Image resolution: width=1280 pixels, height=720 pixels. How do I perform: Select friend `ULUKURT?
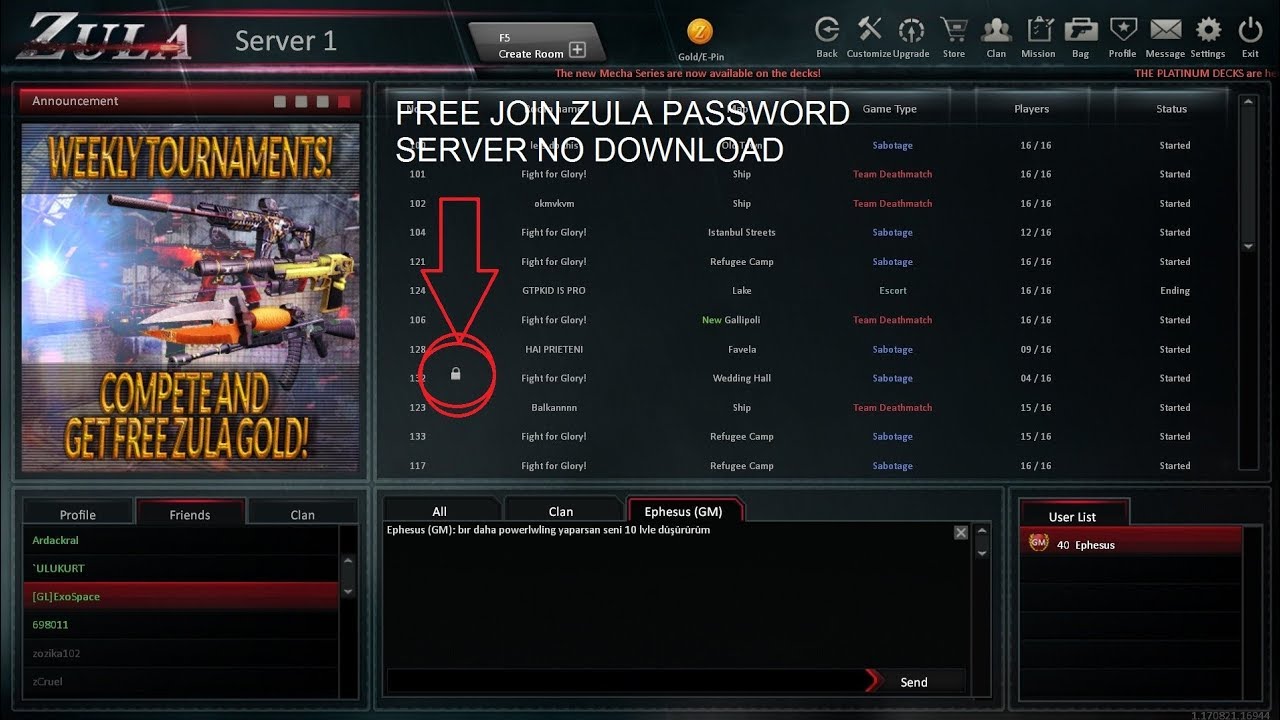pos(181,568)
